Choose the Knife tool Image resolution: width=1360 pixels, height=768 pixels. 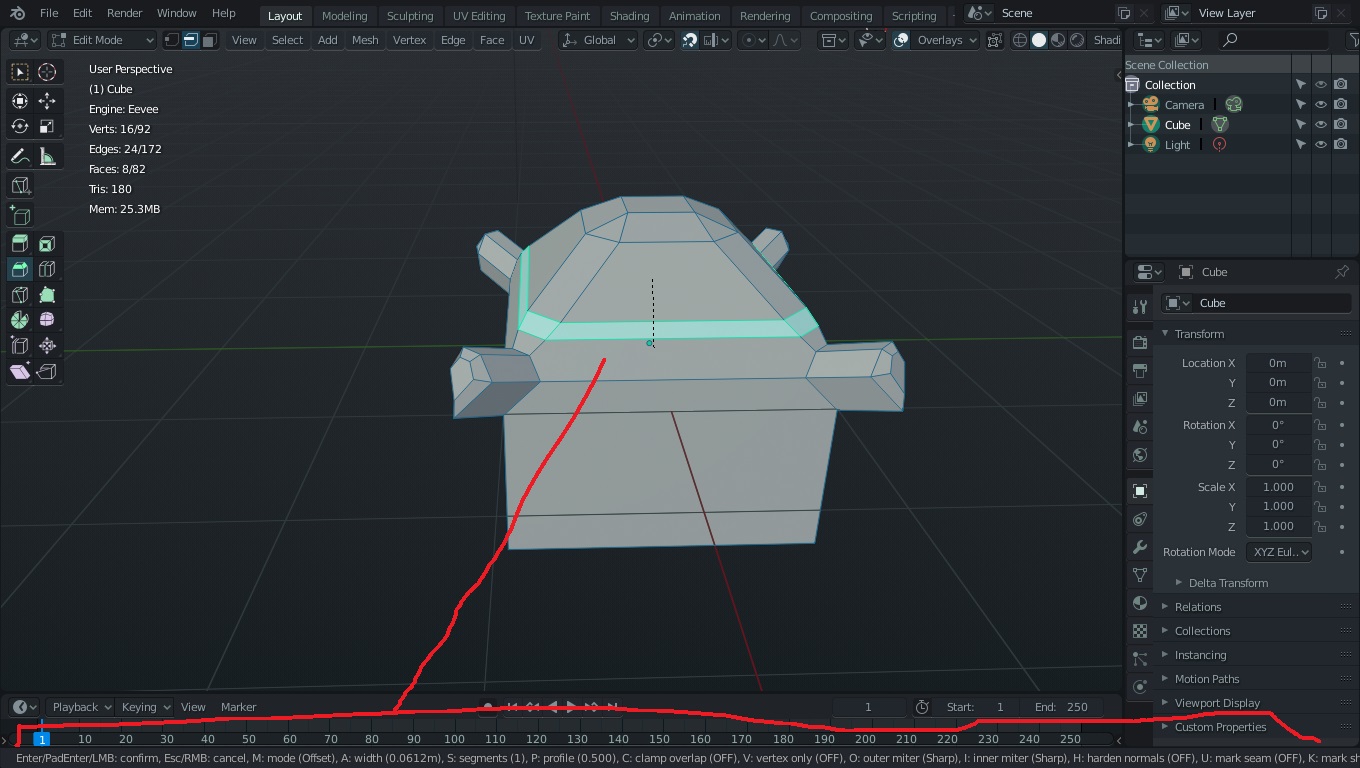point(20,295)
